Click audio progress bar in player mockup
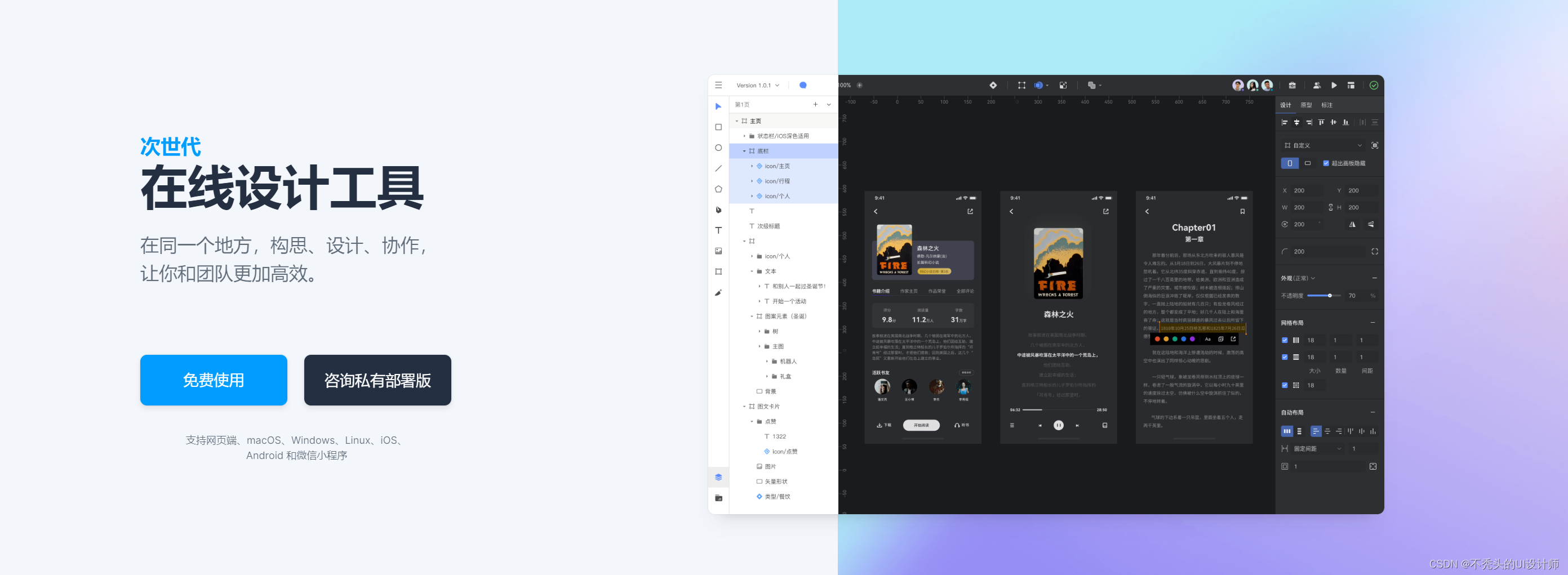1568x575 pixels. 1059,410
